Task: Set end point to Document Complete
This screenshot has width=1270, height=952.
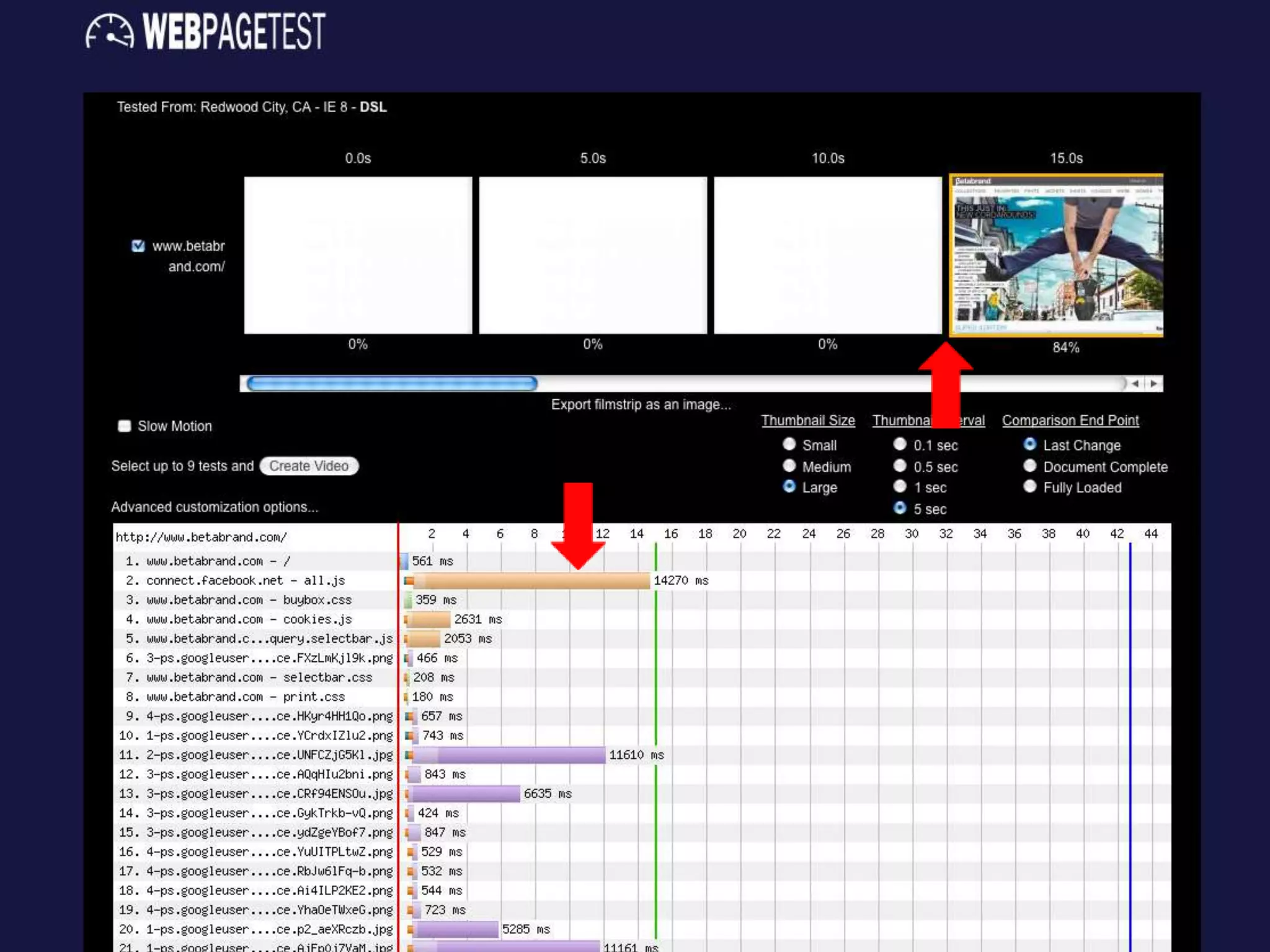Action: 1029,466
